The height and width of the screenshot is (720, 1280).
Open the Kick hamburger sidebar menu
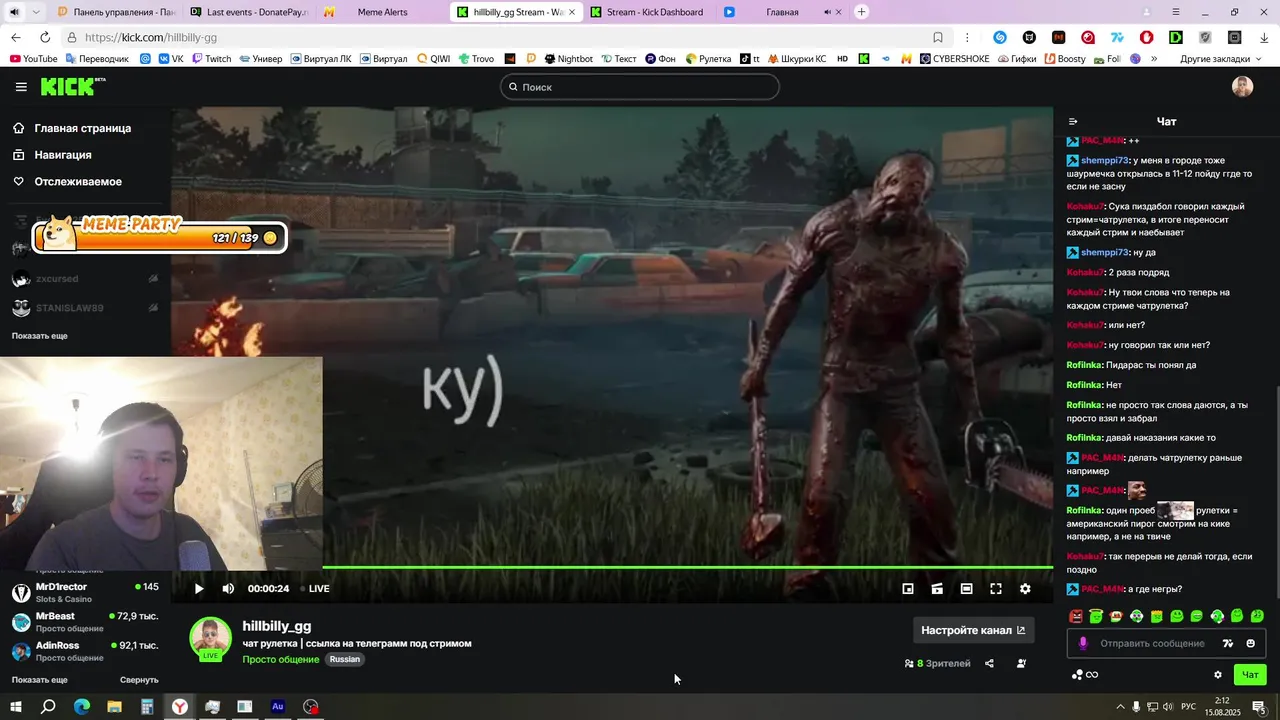coord(21,87)
